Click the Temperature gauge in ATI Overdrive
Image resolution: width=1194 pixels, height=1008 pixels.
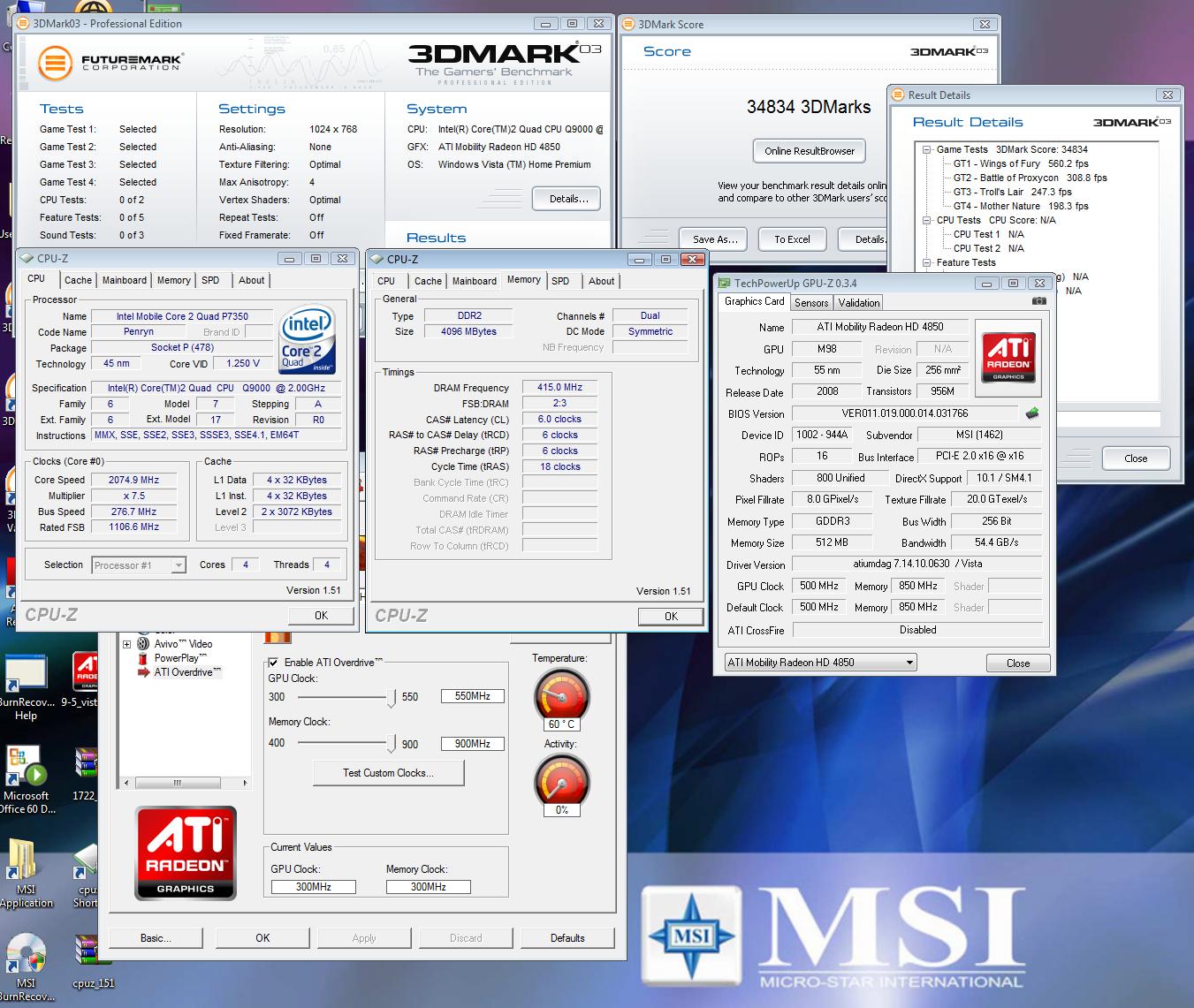pos(561,694)
